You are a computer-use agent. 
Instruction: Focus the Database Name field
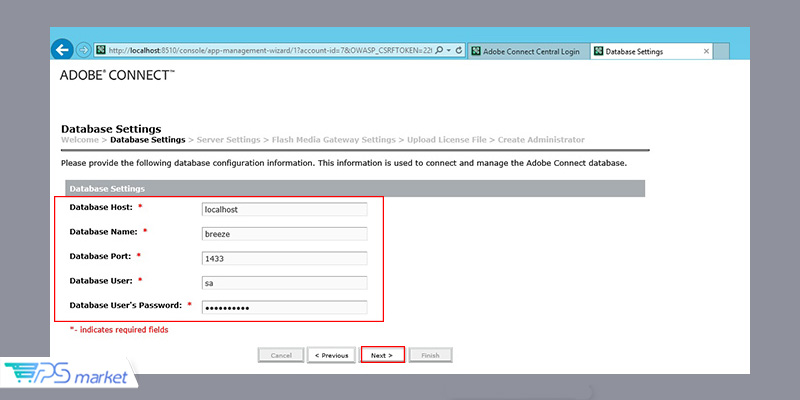click(284, 234)
